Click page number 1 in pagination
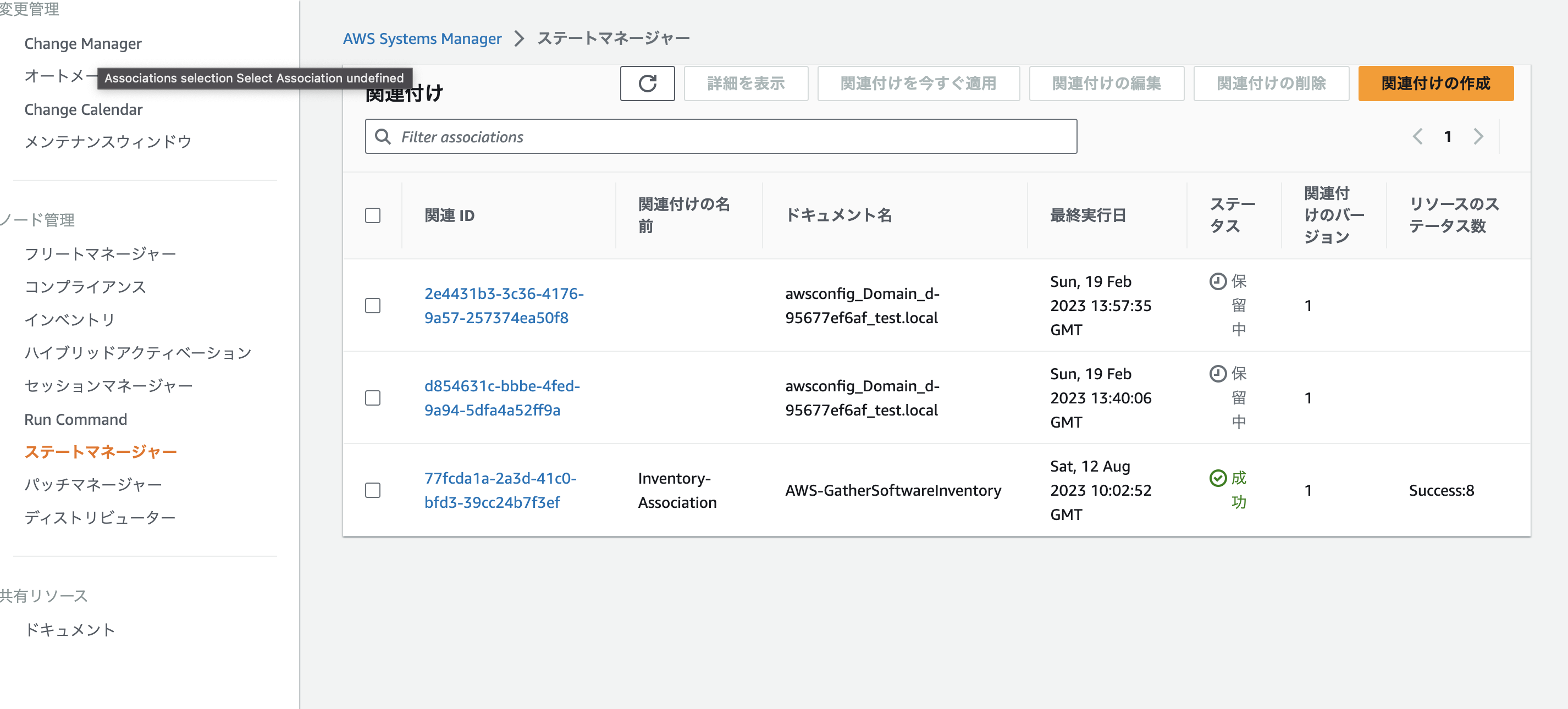Screen dimensions: 1568x709 (x=1448, y=136)
